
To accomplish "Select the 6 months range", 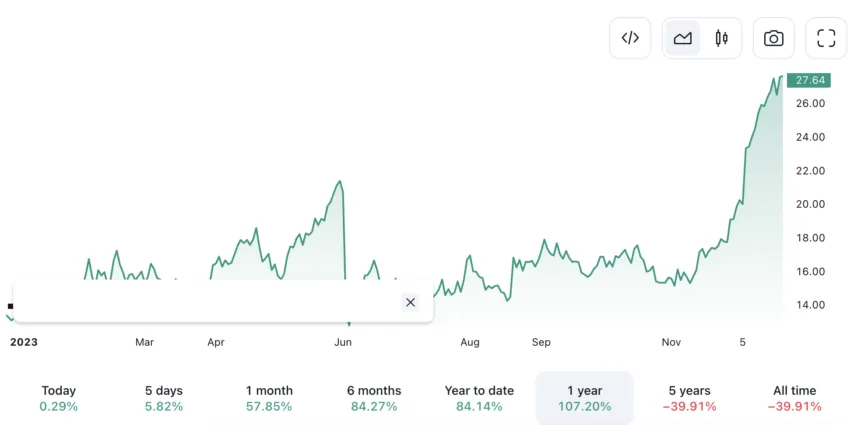I will (x=374, y=398).
